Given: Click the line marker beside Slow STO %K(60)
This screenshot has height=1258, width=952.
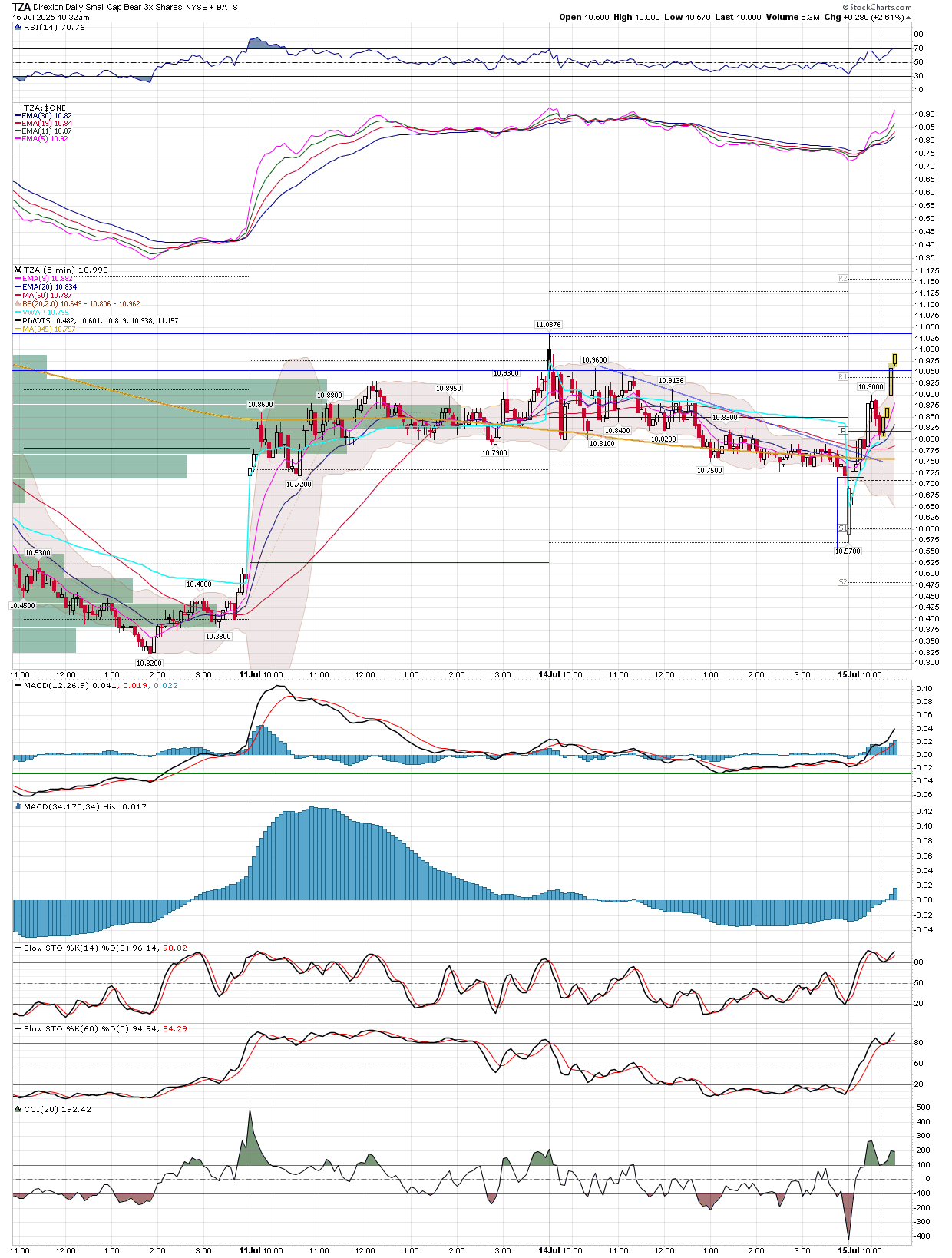Looking at the screenshot, I should (18, 1029).
